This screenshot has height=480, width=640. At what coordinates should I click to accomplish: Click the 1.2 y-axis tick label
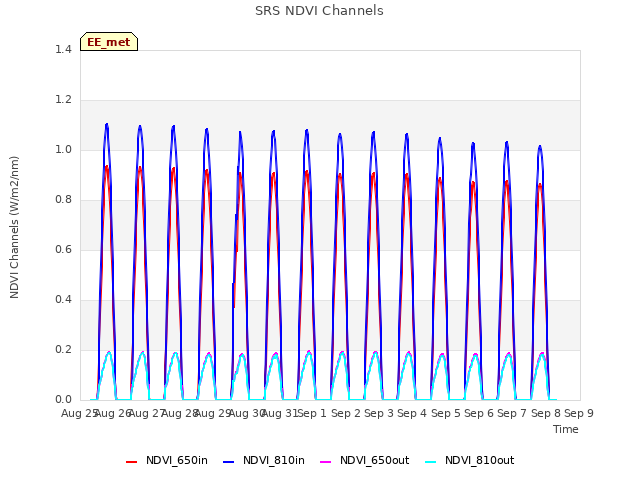[63, 100]
